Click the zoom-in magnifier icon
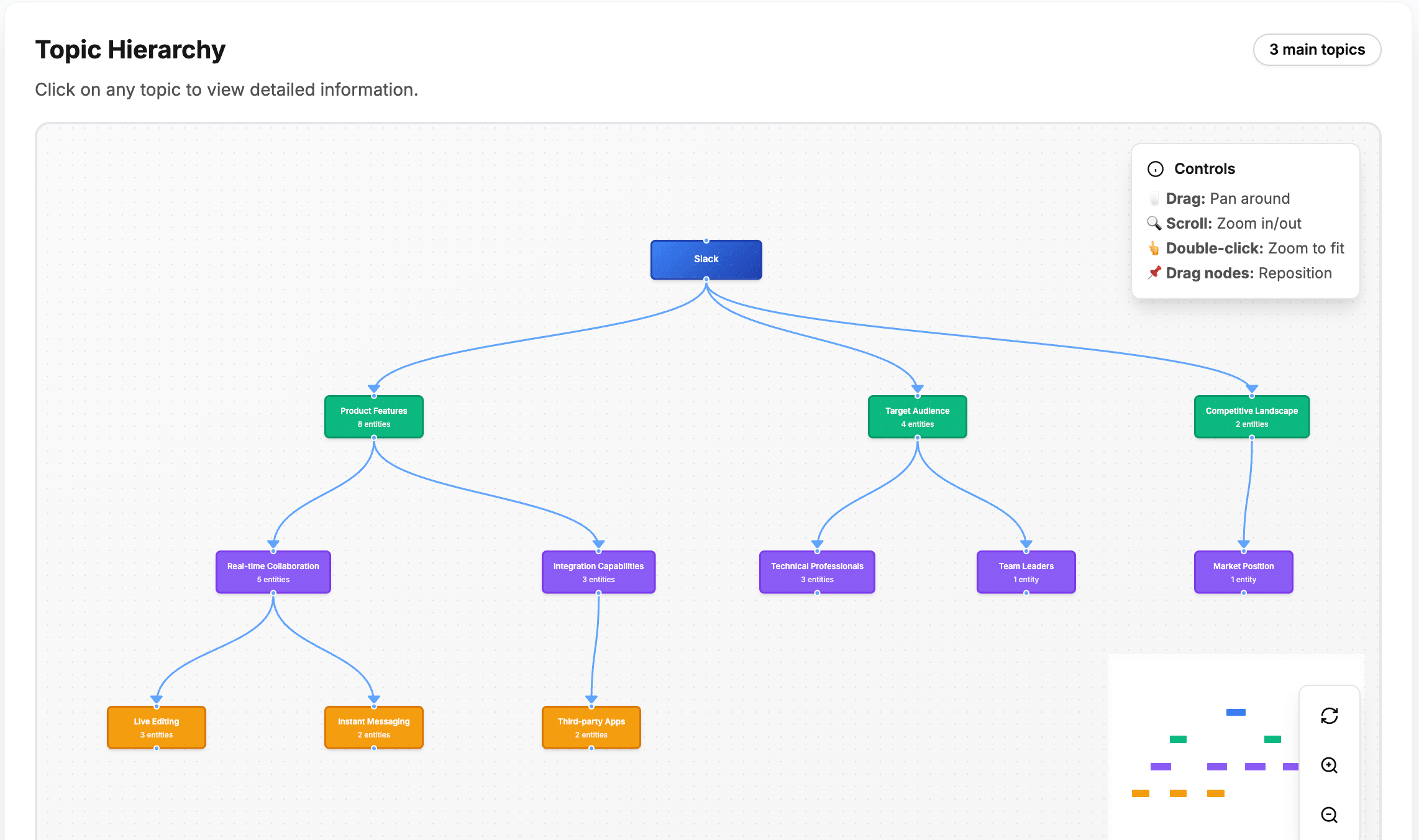This screenshot has height=840, width=1419. 1329,765
